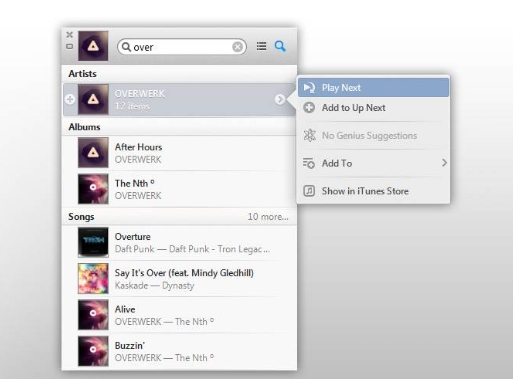Select the album The Nth º
Image resolution: width=513 pixels, height=379 pixels.
(179, 189)
